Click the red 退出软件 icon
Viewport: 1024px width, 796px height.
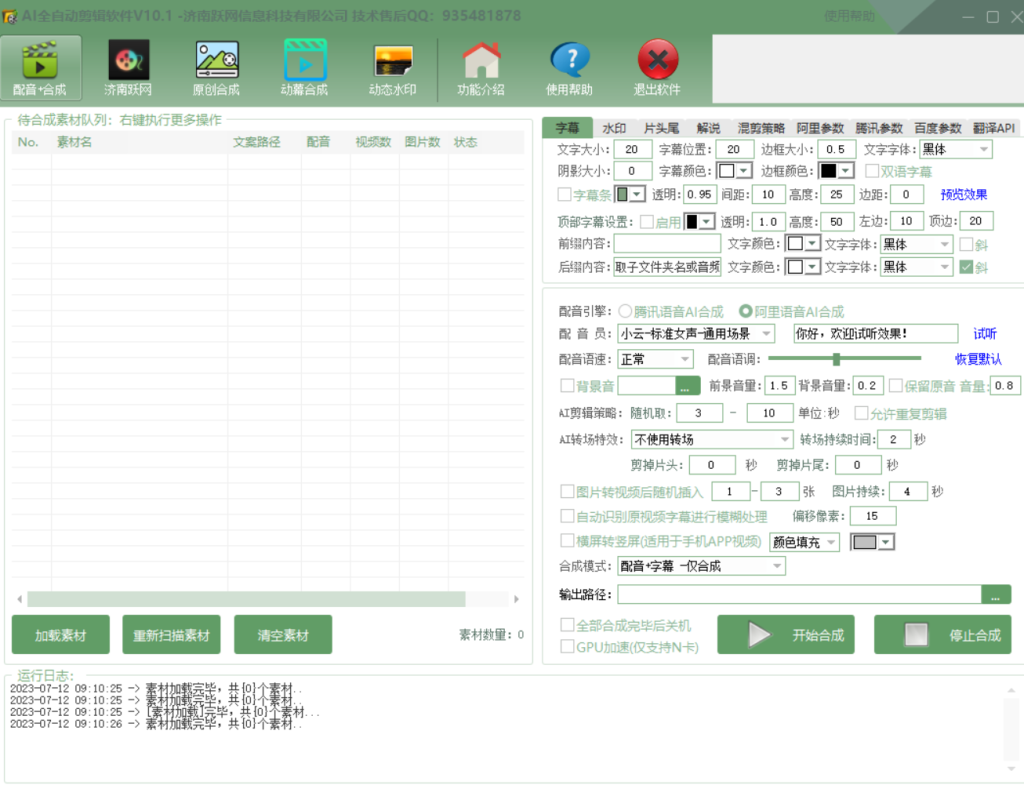click(657, 62)
